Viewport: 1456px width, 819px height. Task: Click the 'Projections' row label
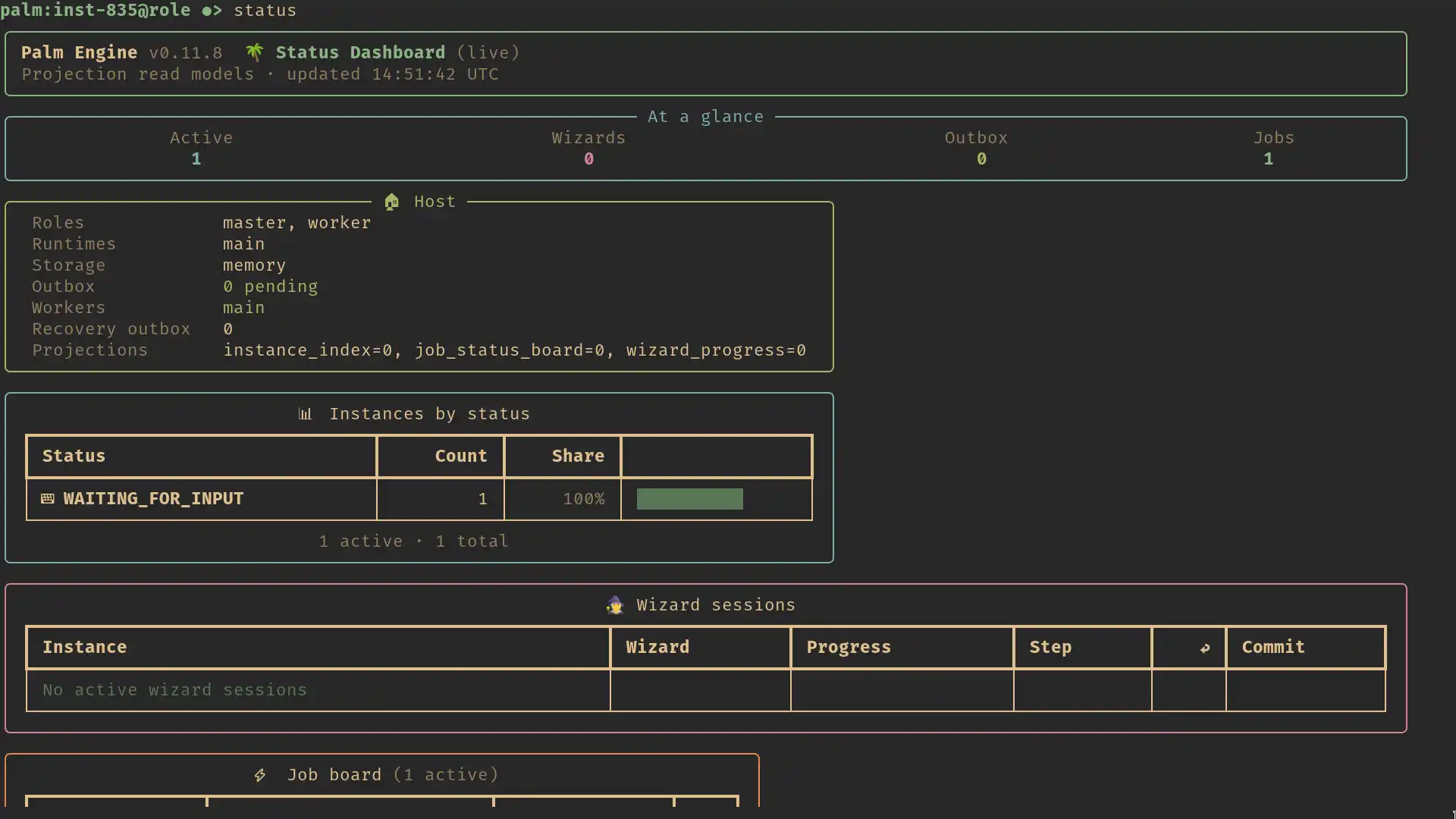click(90, 350)
